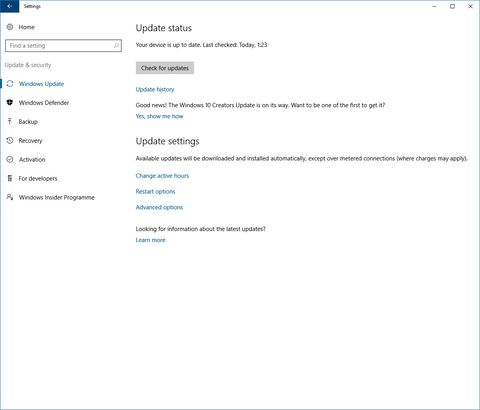Open Windows Defender via its shield icon

click(x=10, y=103)
